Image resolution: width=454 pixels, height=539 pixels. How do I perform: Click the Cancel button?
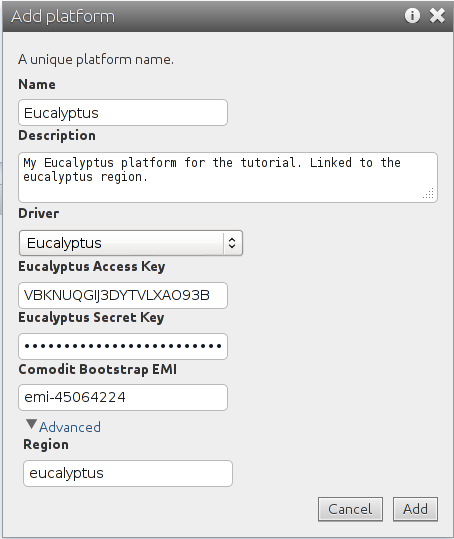[350, 509]
